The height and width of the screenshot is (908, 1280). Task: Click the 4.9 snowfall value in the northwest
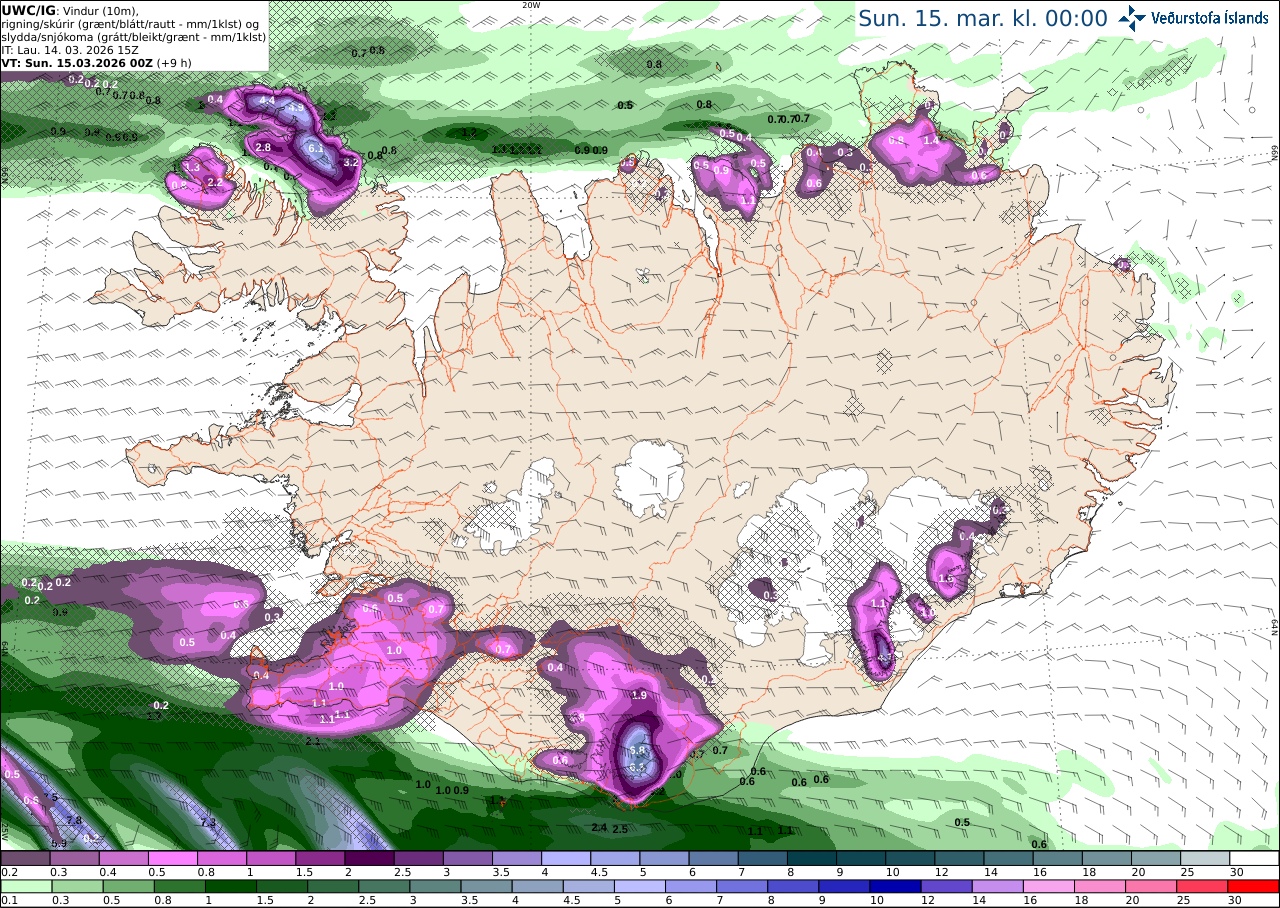[x=296, y=109]
